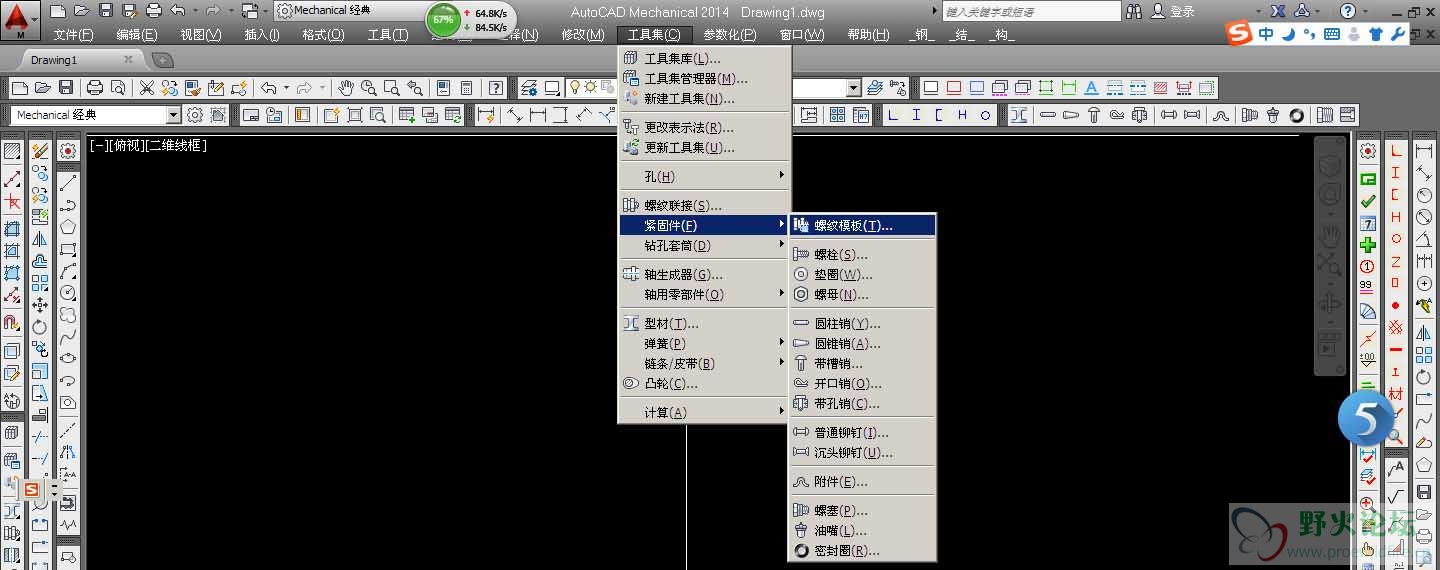Click green 67% memory ball widget

click(443, 19)
